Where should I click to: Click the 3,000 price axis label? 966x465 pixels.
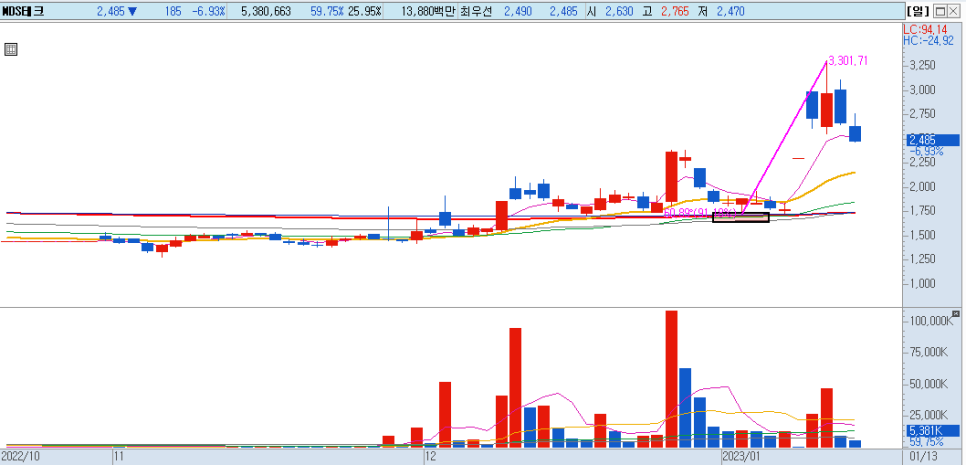922,90
